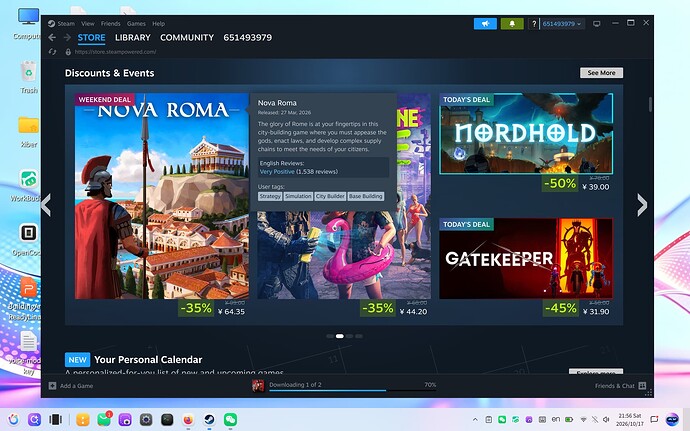Click the See More button

click(601, 73)
